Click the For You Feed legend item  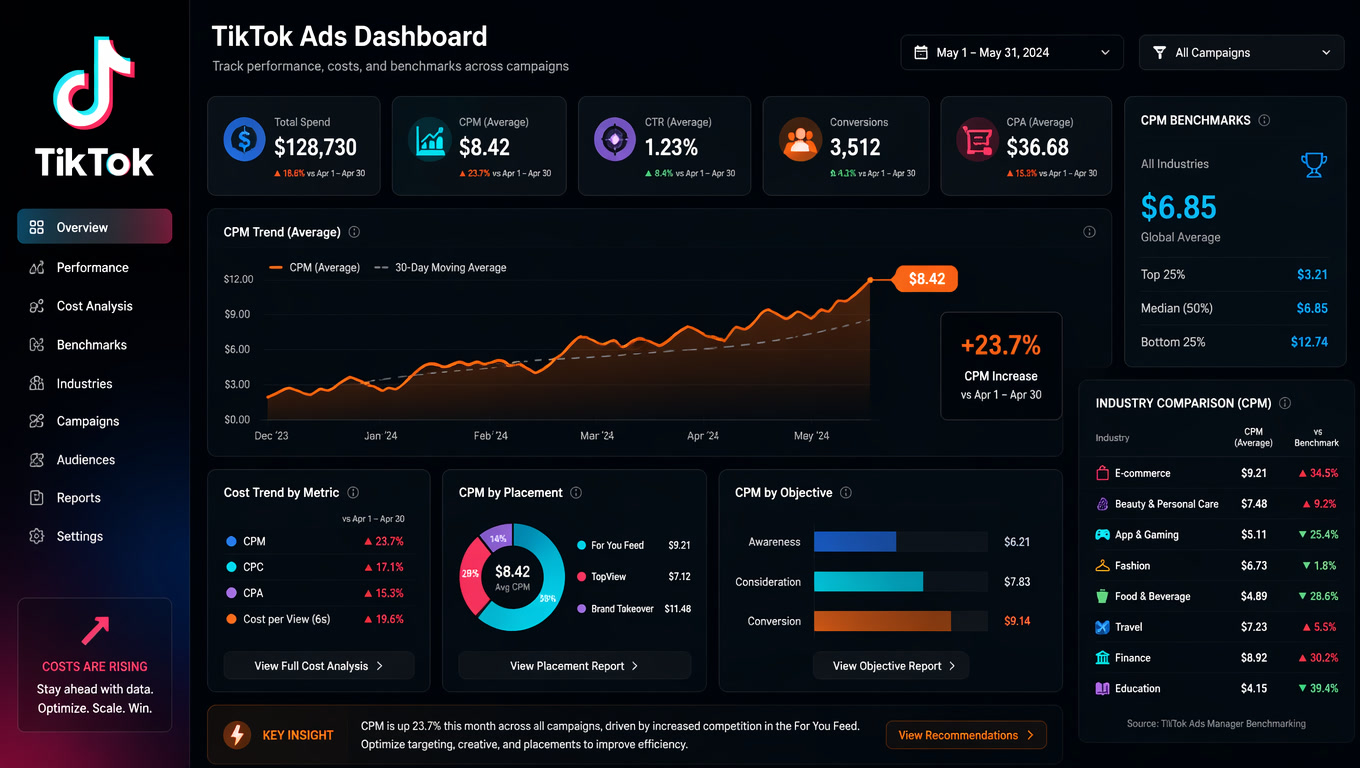(x=634, y=545)
